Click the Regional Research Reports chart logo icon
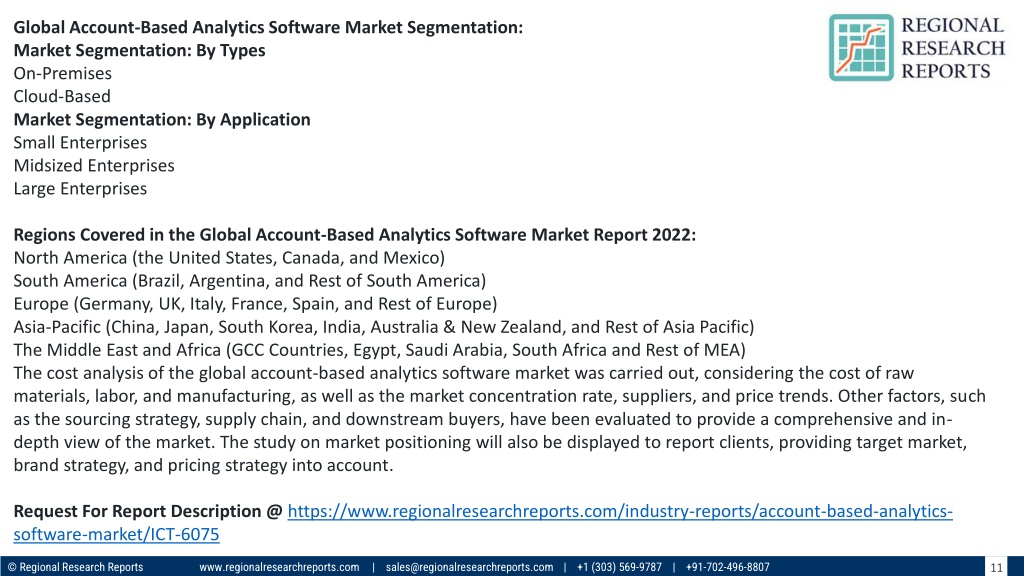The height and width of the screenshot is (576, 1024). click(861, 48)
